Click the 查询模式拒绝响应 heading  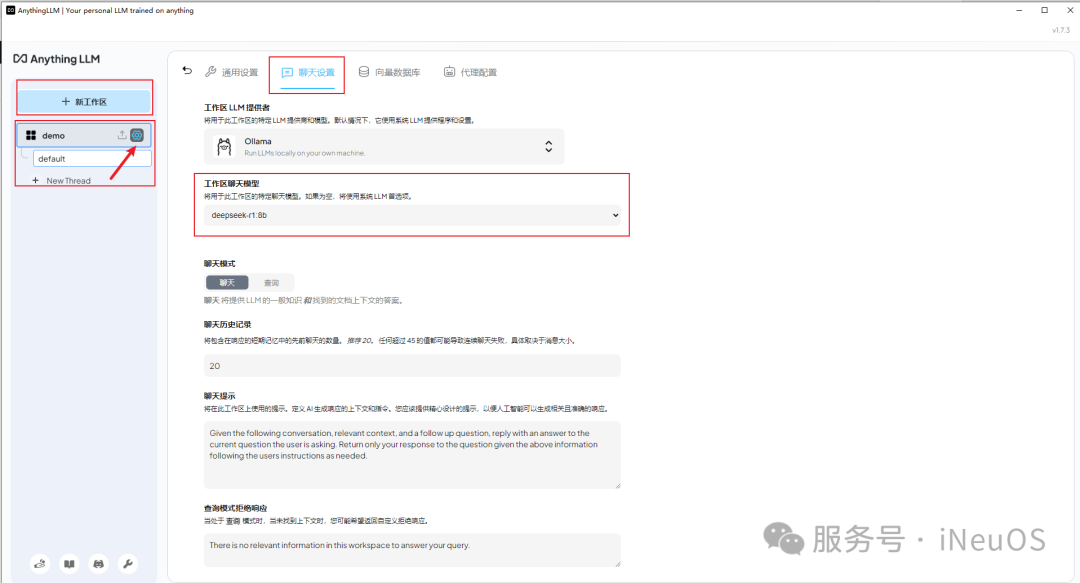pyautogui.click(x=236, y=508)
